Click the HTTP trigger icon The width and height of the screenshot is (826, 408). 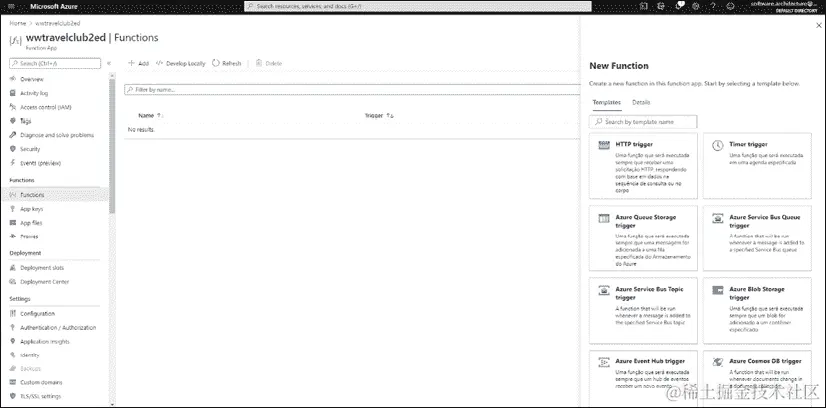(x=604, y=145)
